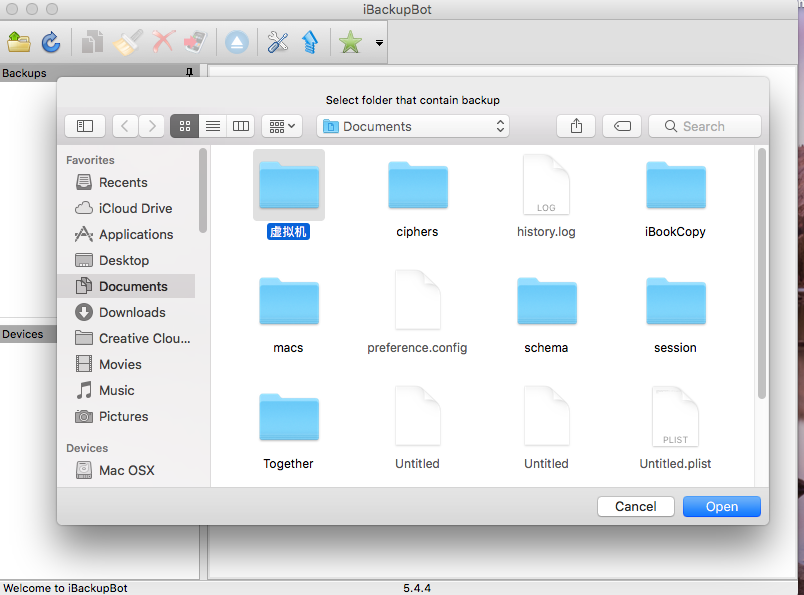804x595 pixels.
Task: Select Desktop in sidebar
Action: pos(126,261)
